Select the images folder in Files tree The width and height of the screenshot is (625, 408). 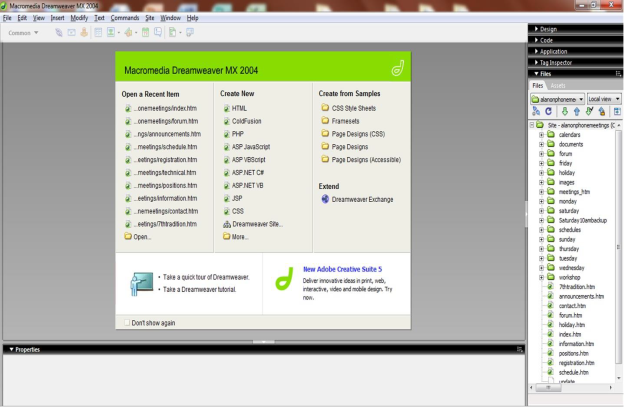click(x=566, y=182)
